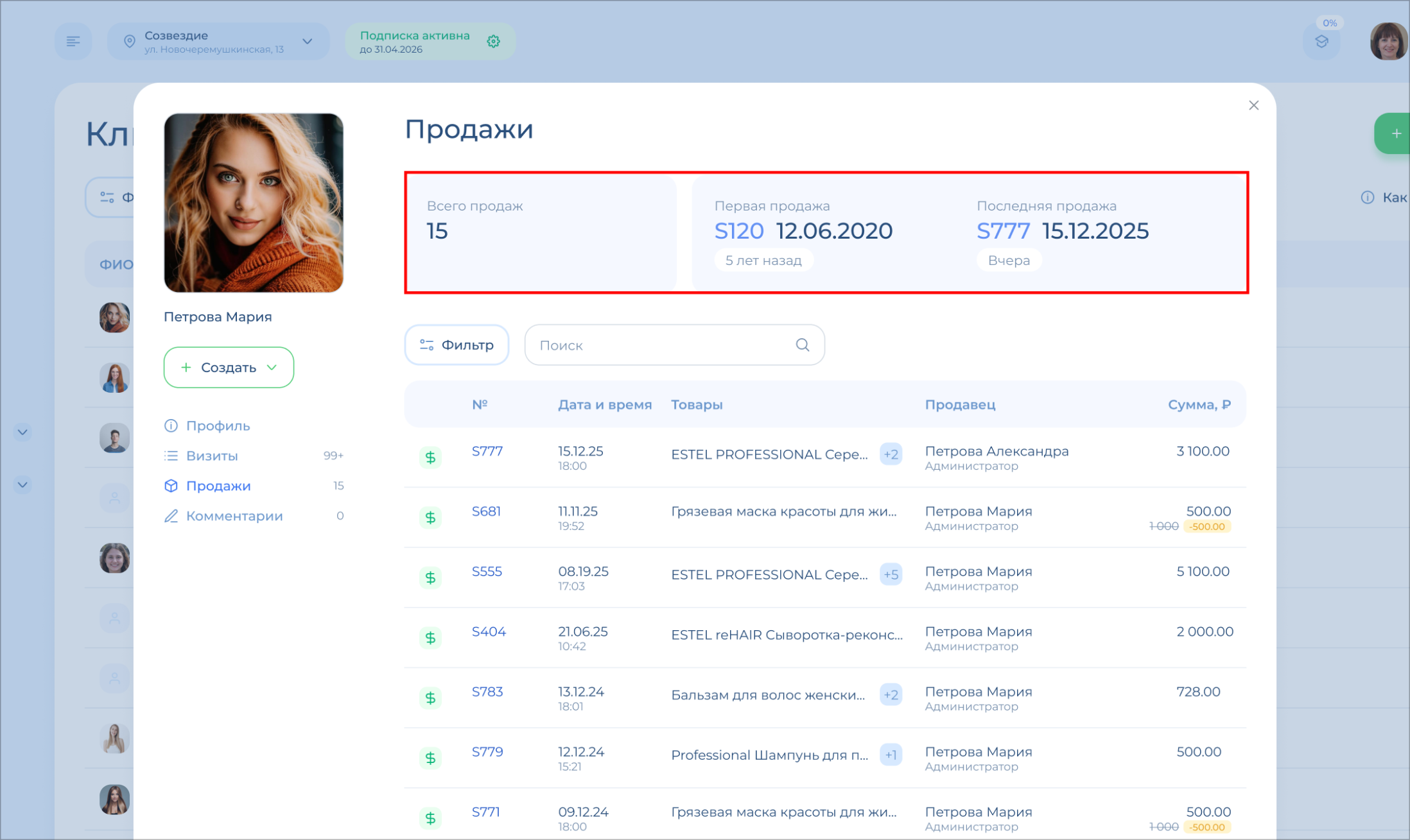The width and height of the screenshot is (1410, 840).
Task: Click dollar icon for sale S777
Action: coord(430,458)
